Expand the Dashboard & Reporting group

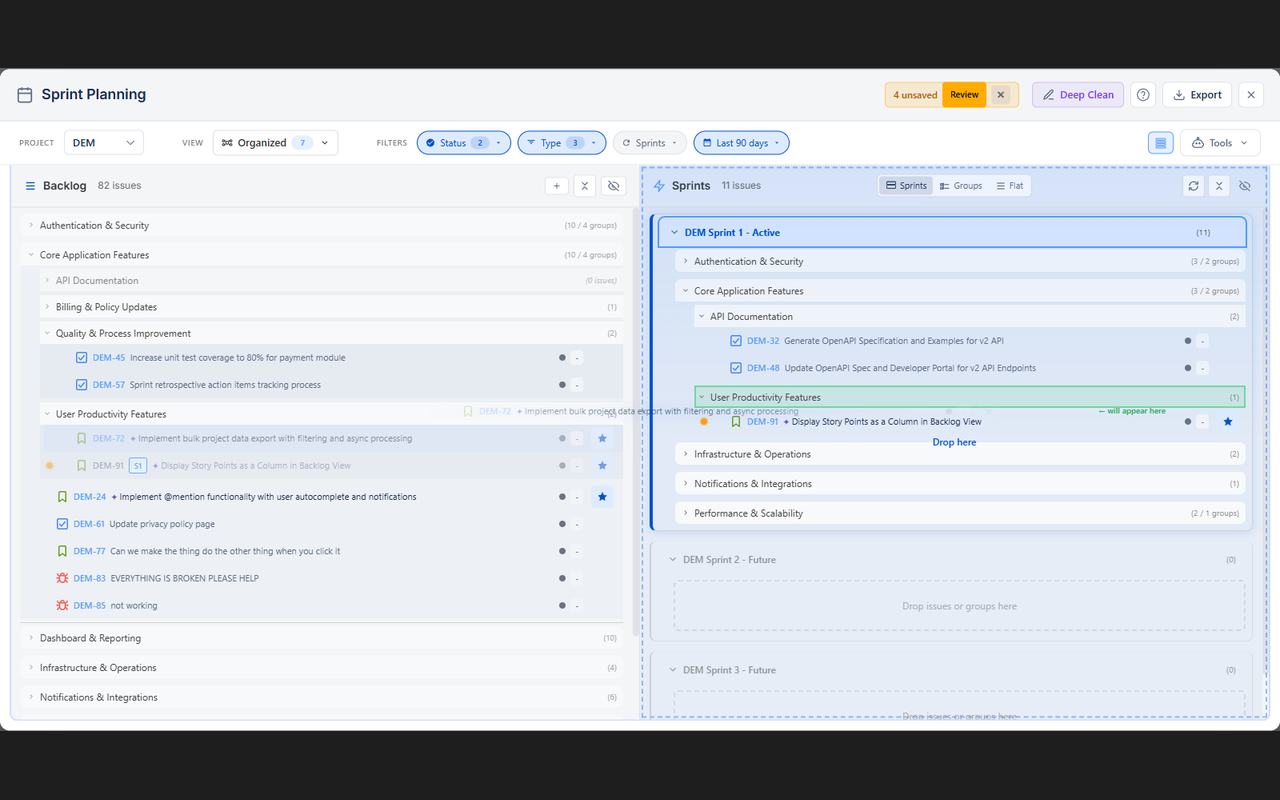click(x=30, y=637)
